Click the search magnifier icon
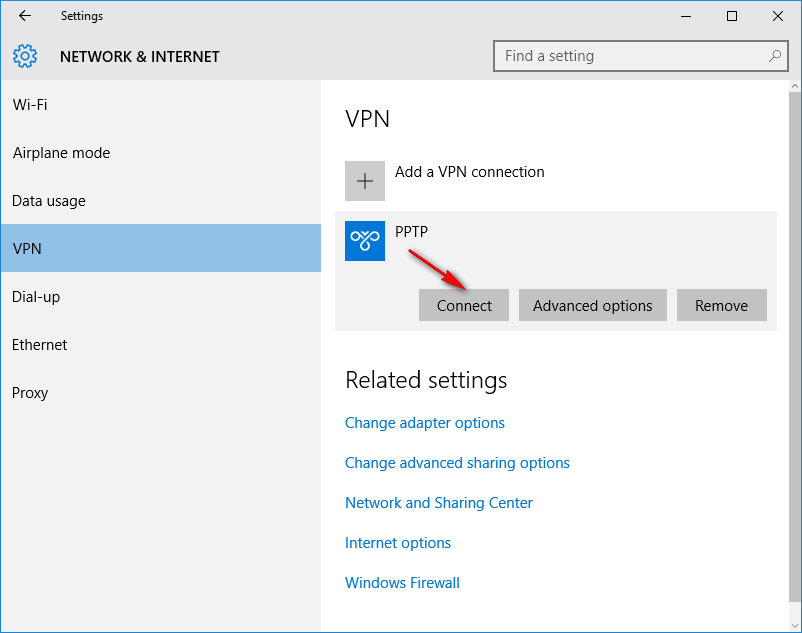This screenshot has height=633, width=802. pos(775,56)
